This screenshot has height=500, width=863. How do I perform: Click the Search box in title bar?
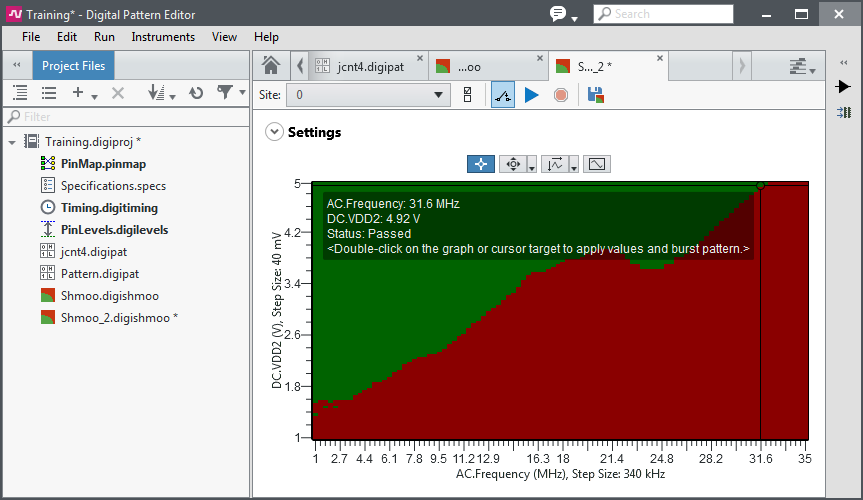(663, 14)
